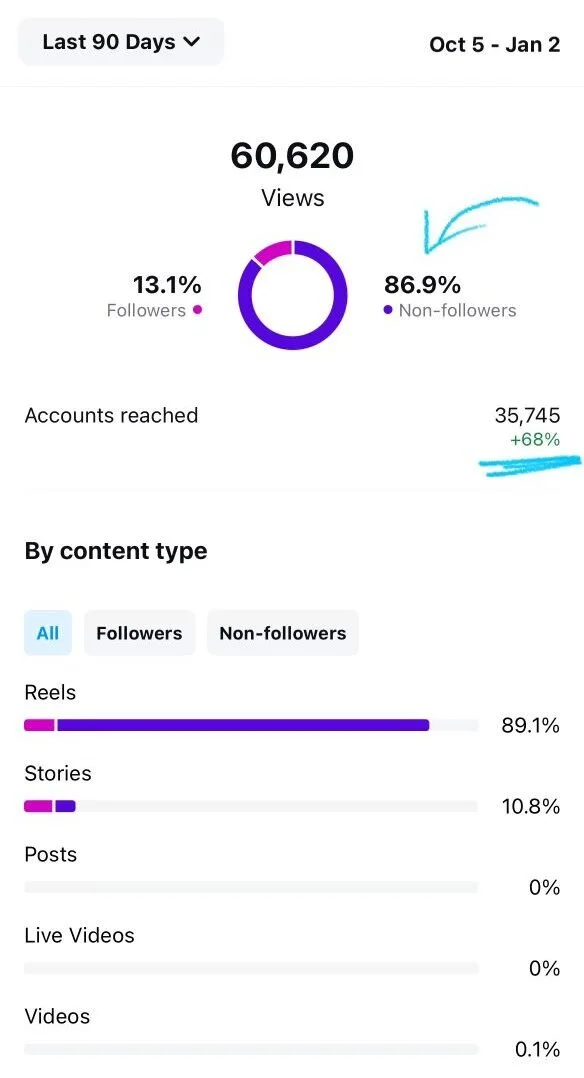This screenshot has height=1078, width=584.
Task: Tap the pink Followers legend dot
Action: (x=197, y=310)
